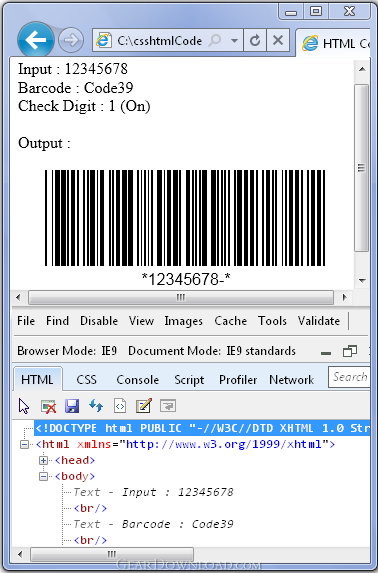Click the HTML tree horizontal scrollbar left arrow
Image resolution: width=378 pixels, height=573 pixels.
click(x=20, y=554)
